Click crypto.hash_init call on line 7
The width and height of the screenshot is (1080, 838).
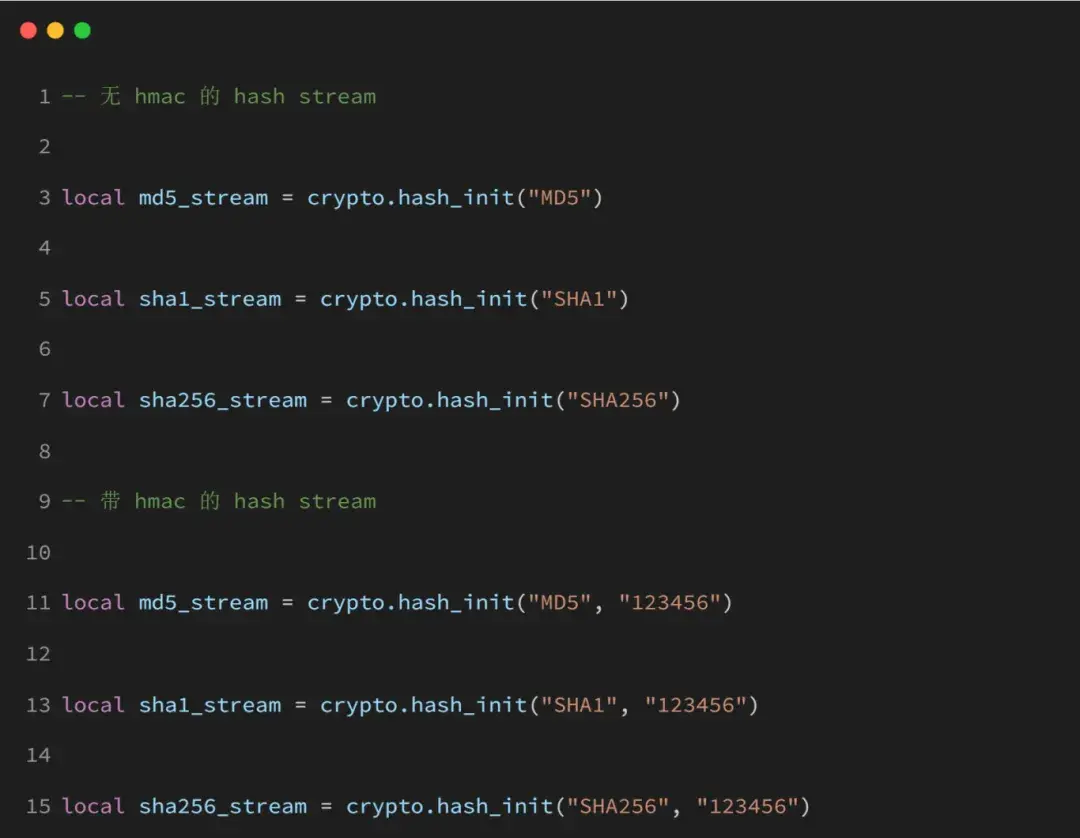[x=450, y=400]
